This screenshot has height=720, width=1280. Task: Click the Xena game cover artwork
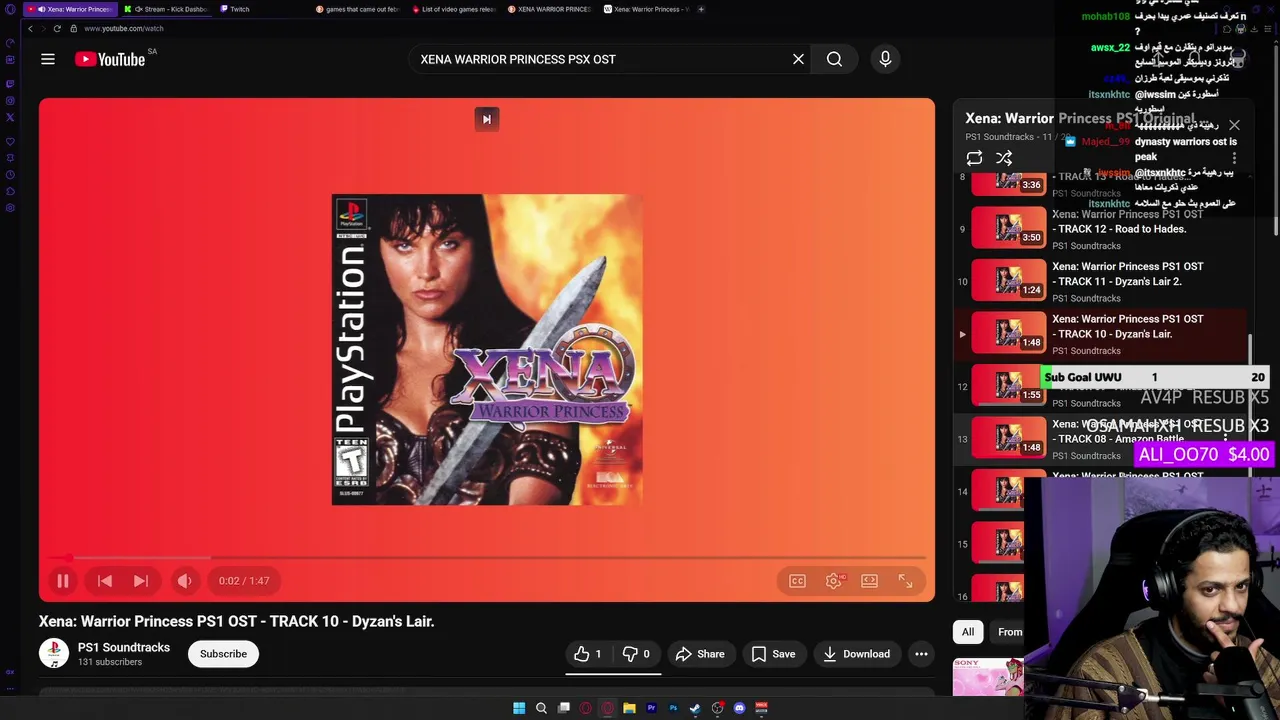487,350
